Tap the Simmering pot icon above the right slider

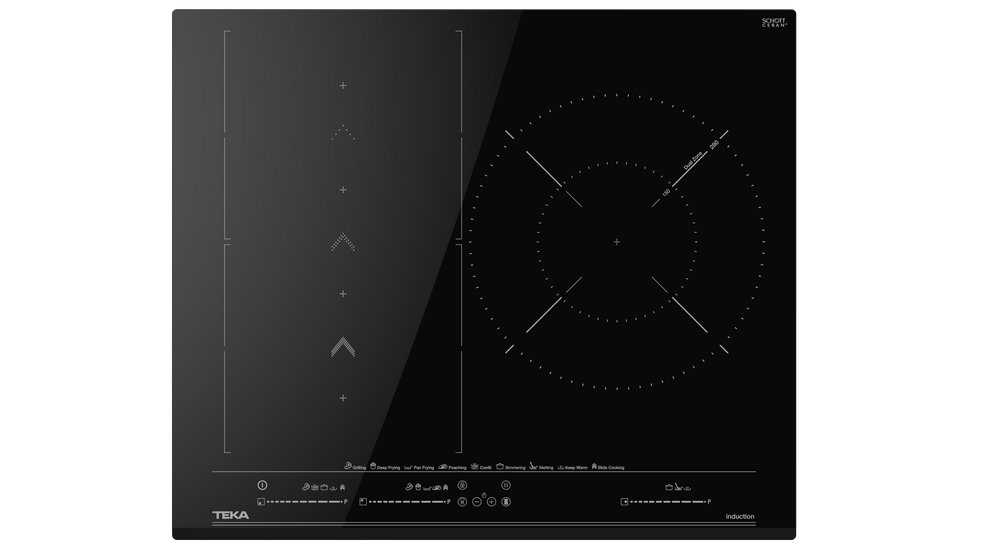(x=669, y=487)
